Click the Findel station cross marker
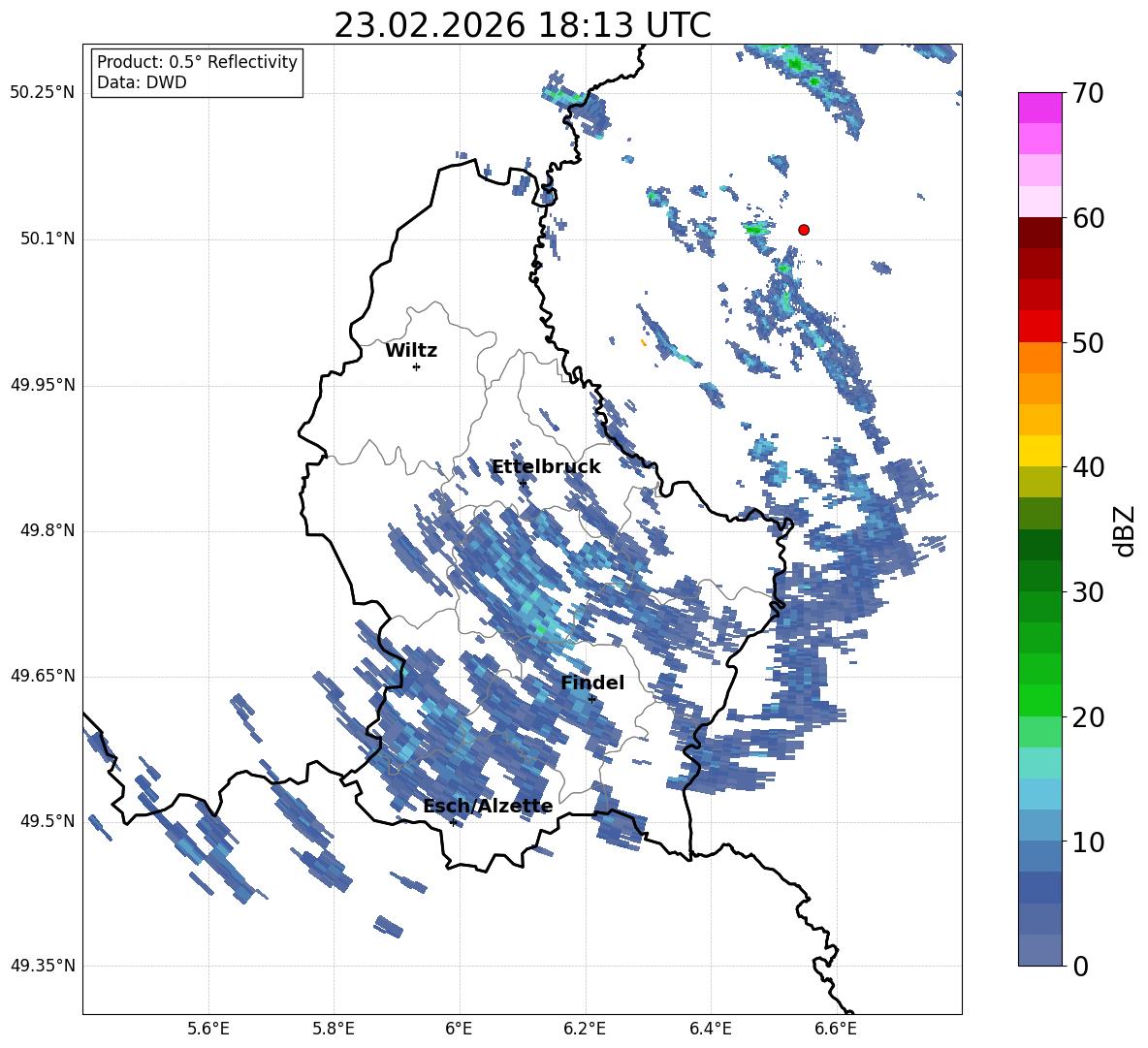The height and width of the screenshot is (1048, 1148). [x=592, y=700]
